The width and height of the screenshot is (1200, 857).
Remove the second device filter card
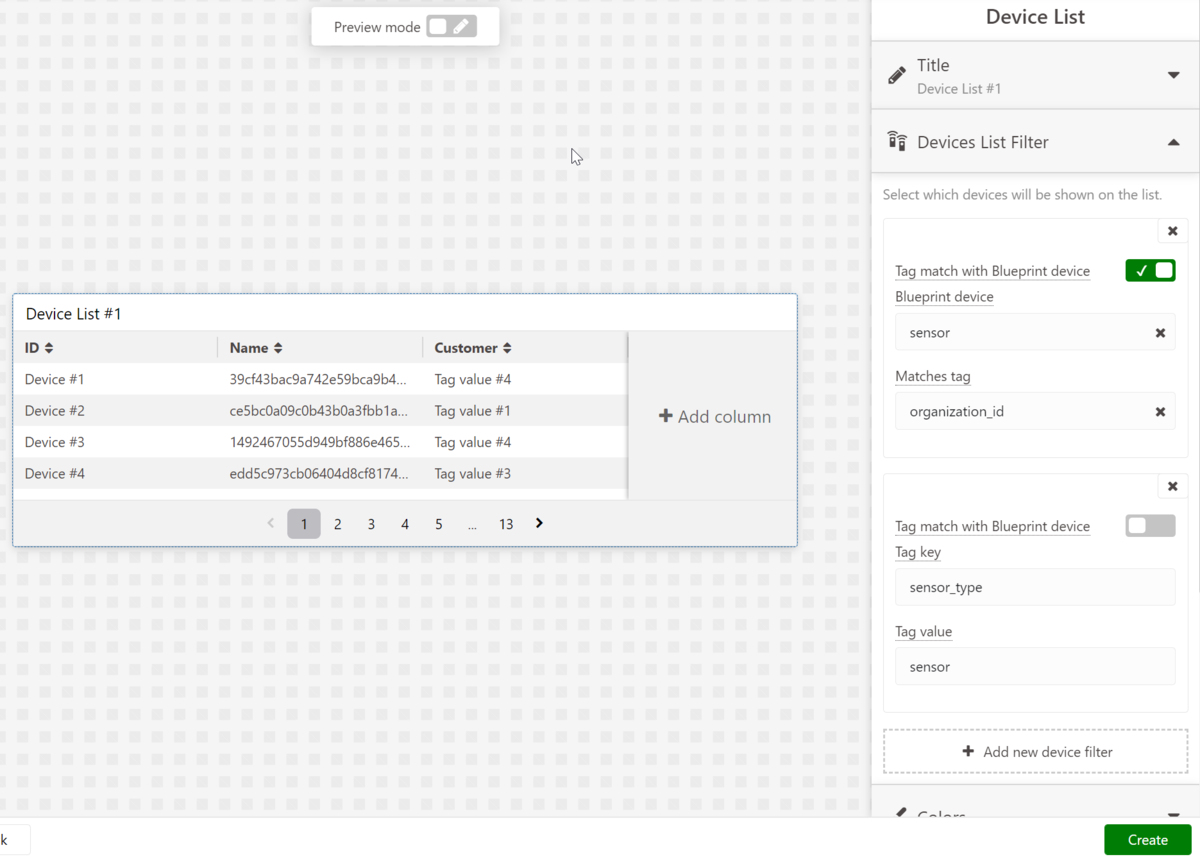click(x=1173, y=487)
